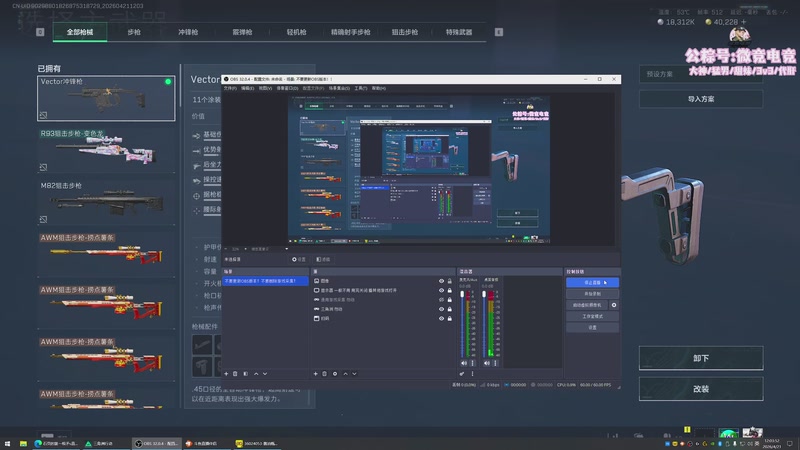Move source down in sources toolbar

click(x=354, y=374)
